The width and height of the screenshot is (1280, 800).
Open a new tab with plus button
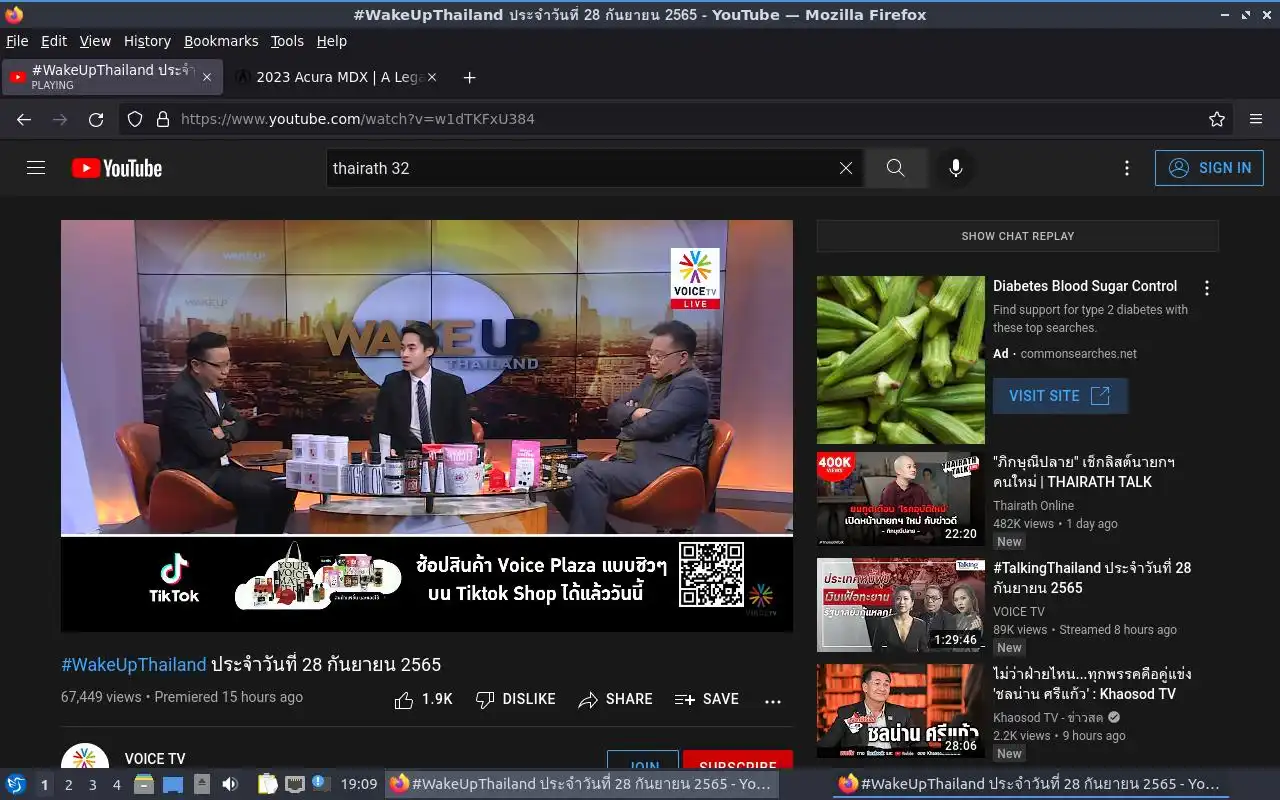click(469, 77)
